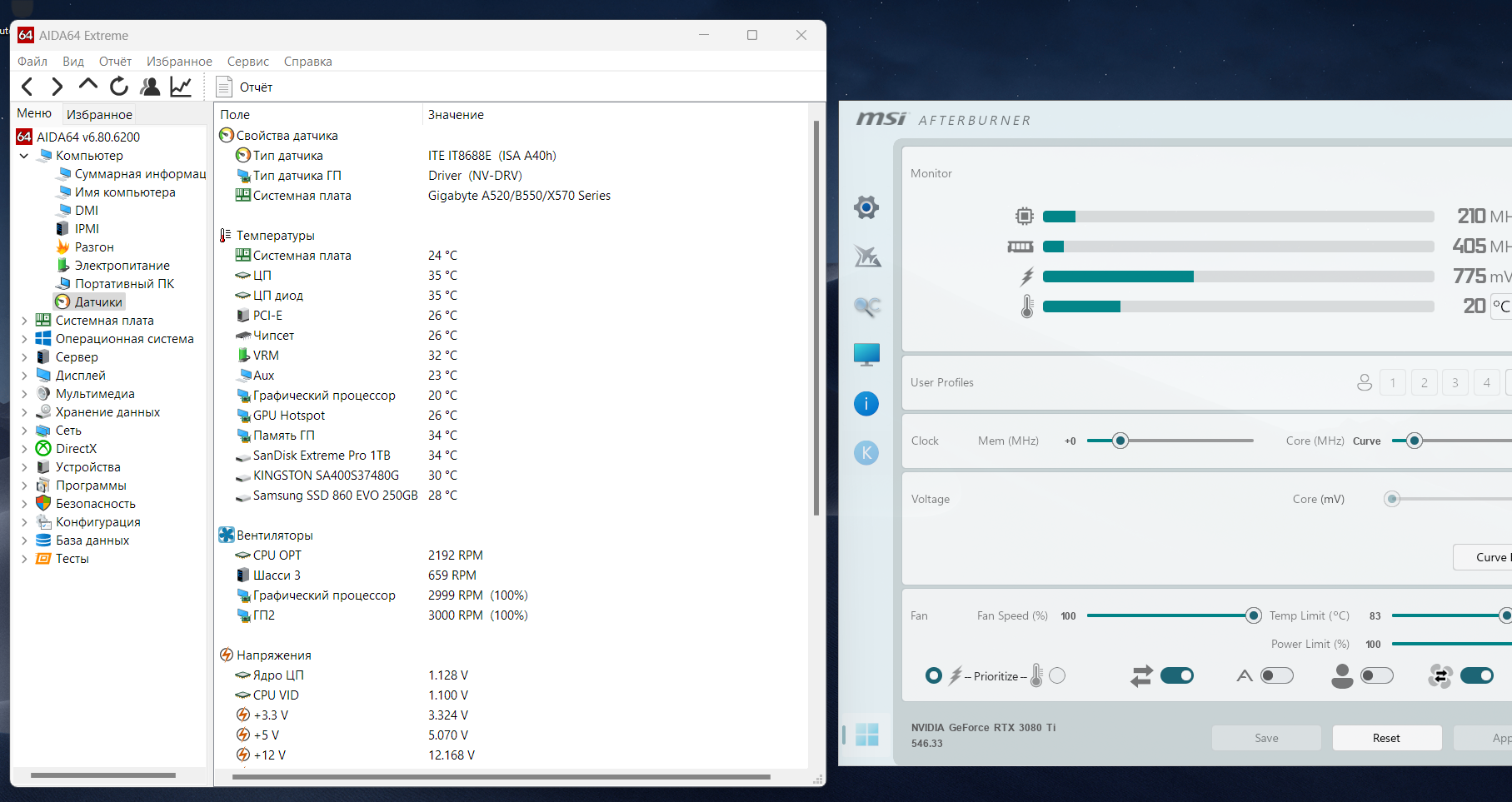Expand the Хранение данных node
1512x802 pixels.
coord(24,412)
